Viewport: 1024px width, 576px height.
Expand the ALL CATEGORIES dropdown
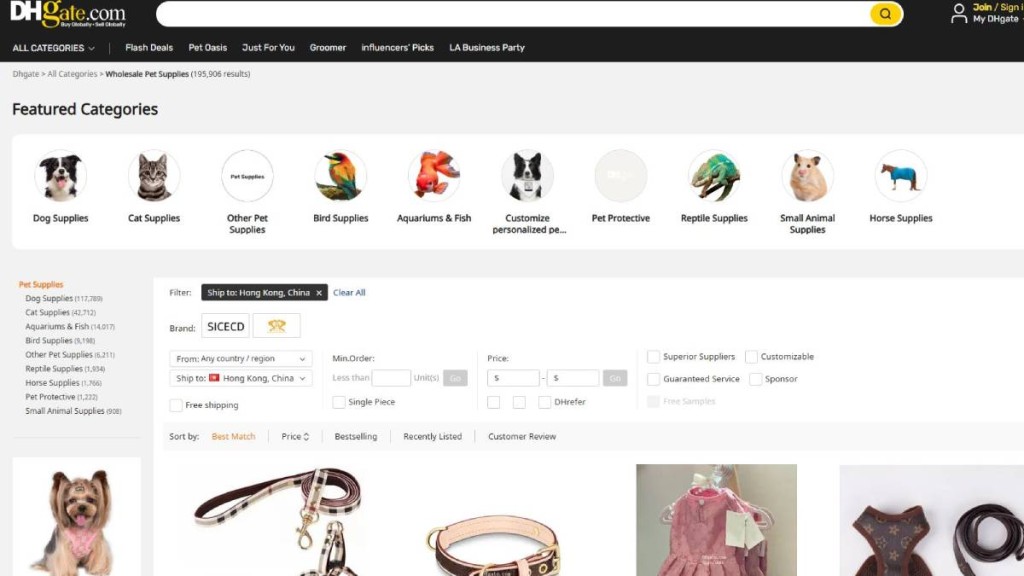tap(54, 48)
